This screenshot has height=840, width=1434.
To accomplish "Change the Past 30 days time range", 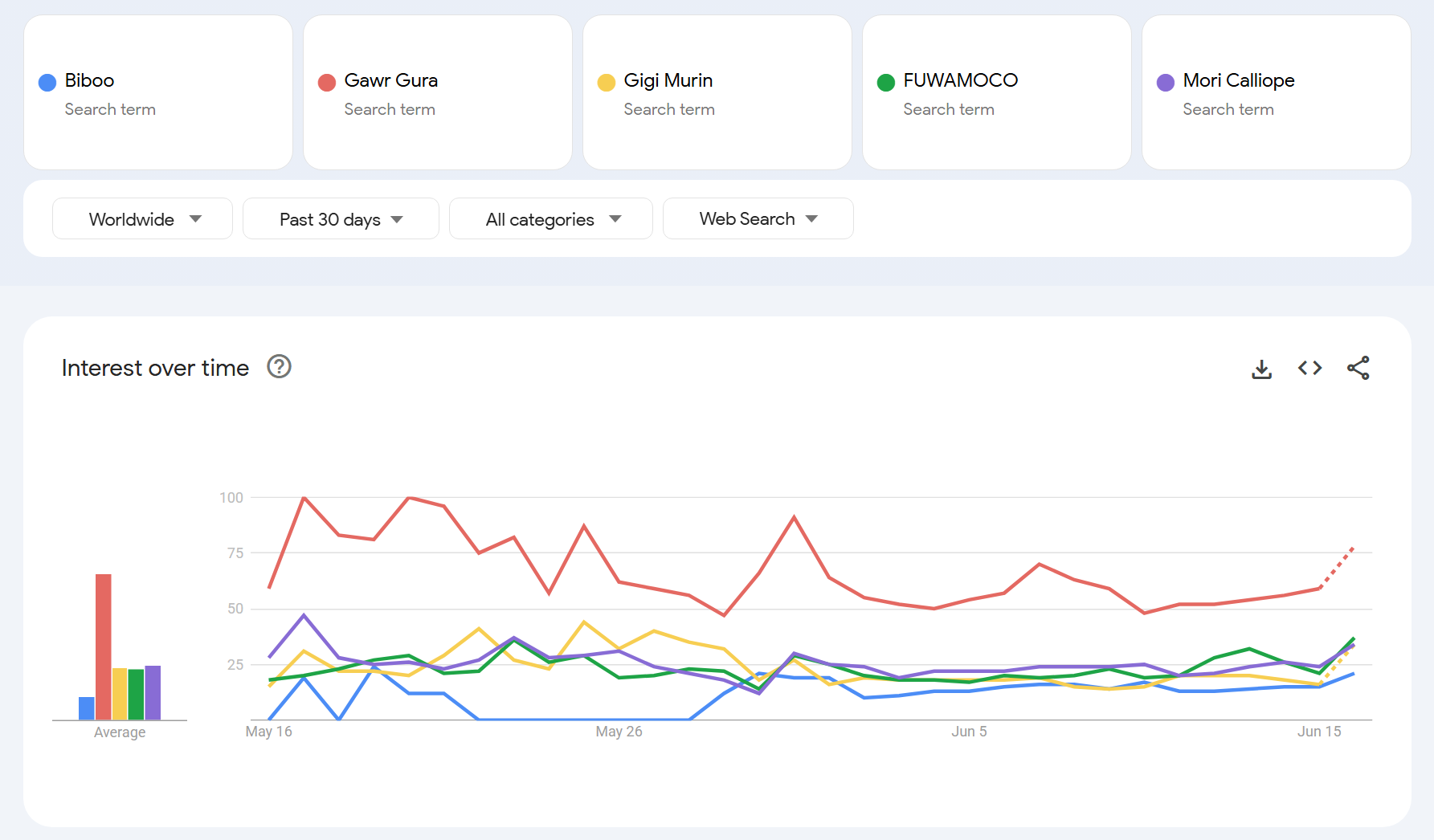I will tap(341, 218).
